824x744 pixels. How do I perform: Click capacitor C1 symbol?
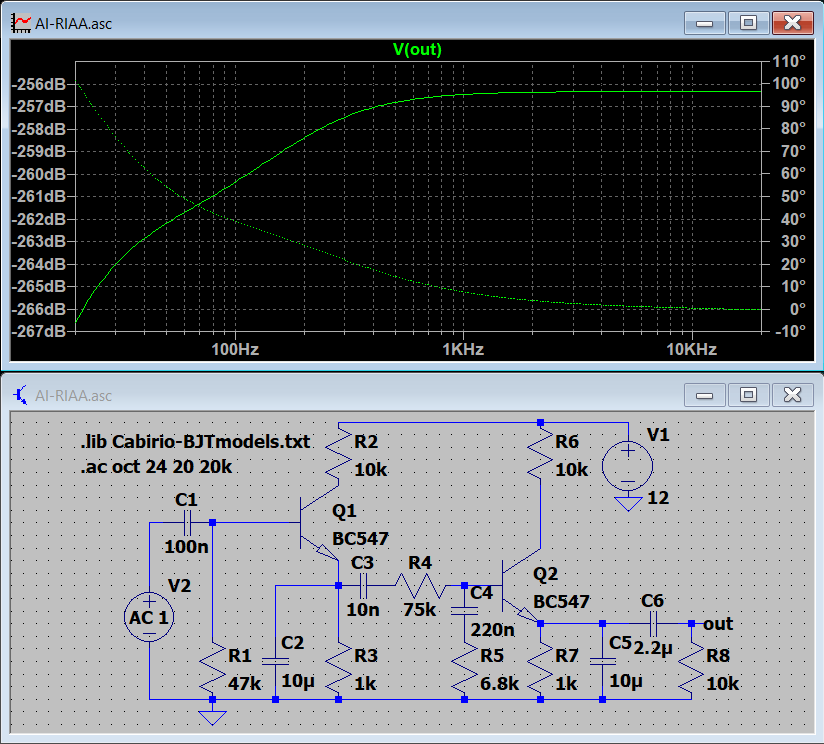(x=187, y=522)
